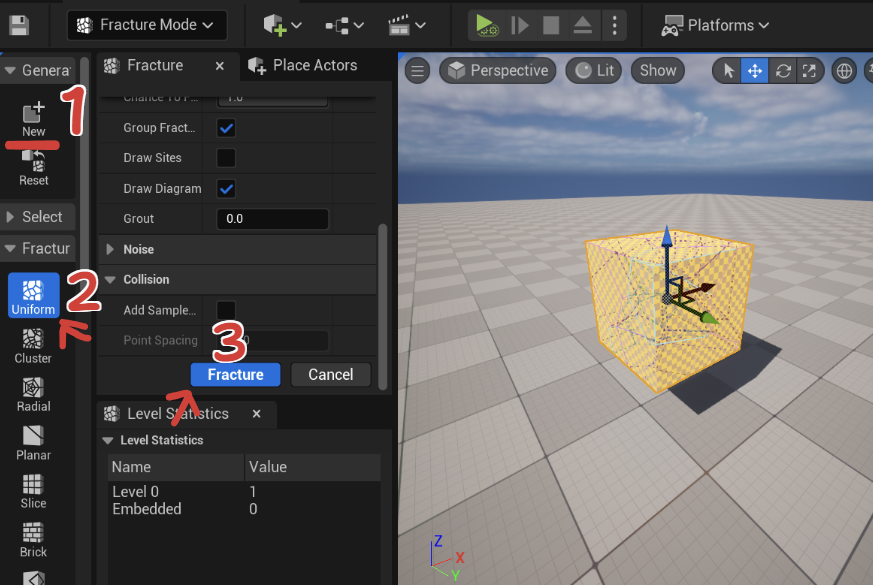Screen dimensions: 873x585
Task: Click the Fracture panel vertical scrollbar
Action: pyautogui.click(x=382, y=306)
